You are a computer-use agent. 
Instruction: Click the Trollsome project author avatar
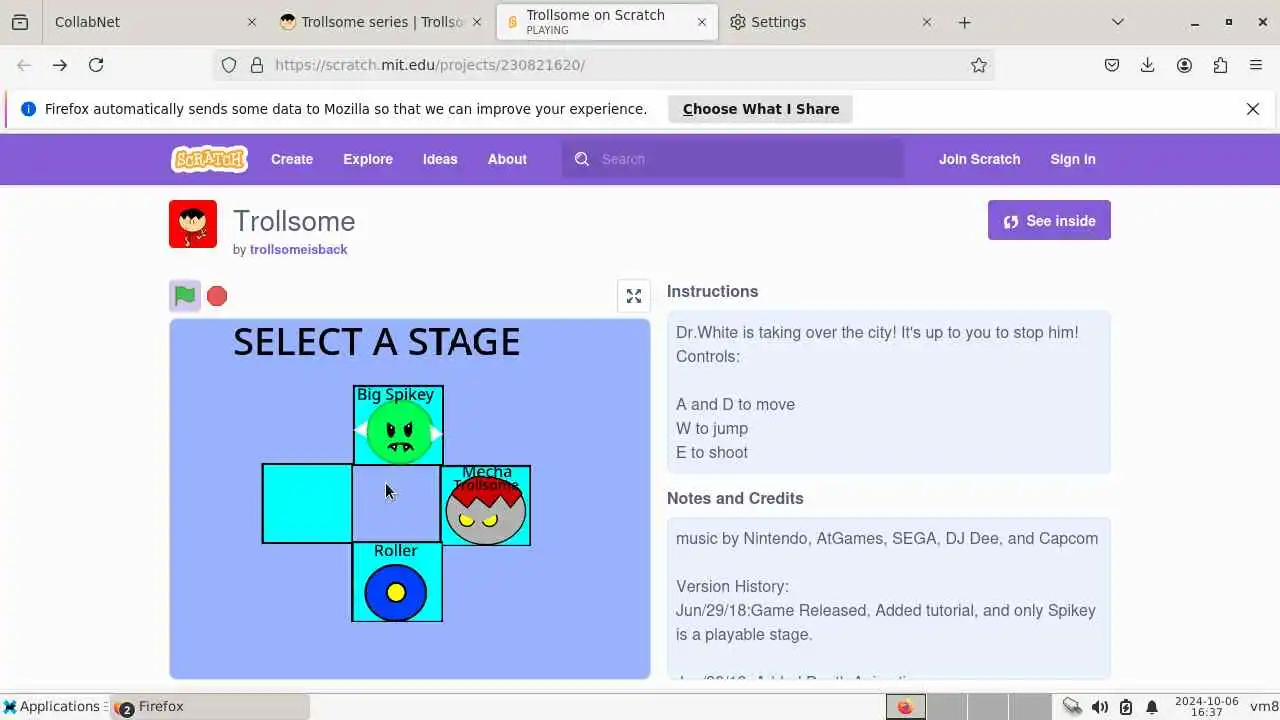click(193, 224)
